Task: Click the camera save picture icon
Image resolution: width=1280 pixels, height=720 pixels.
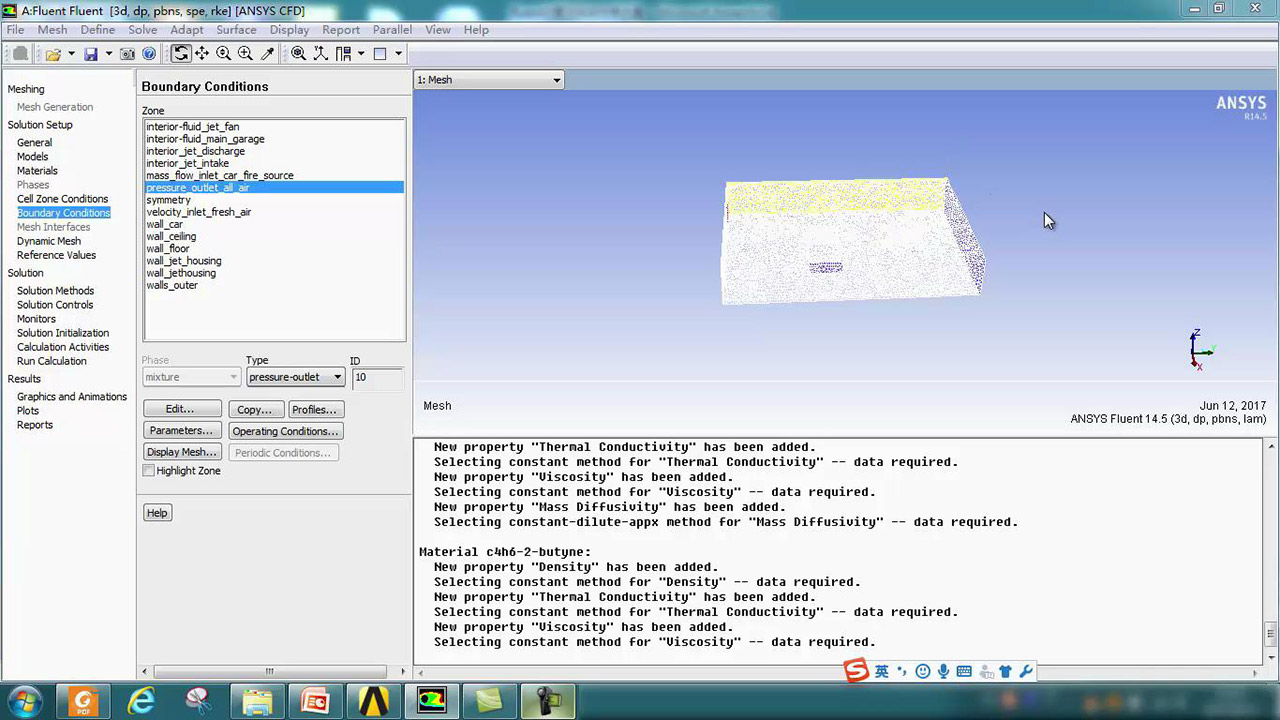Action: [128, 54]
